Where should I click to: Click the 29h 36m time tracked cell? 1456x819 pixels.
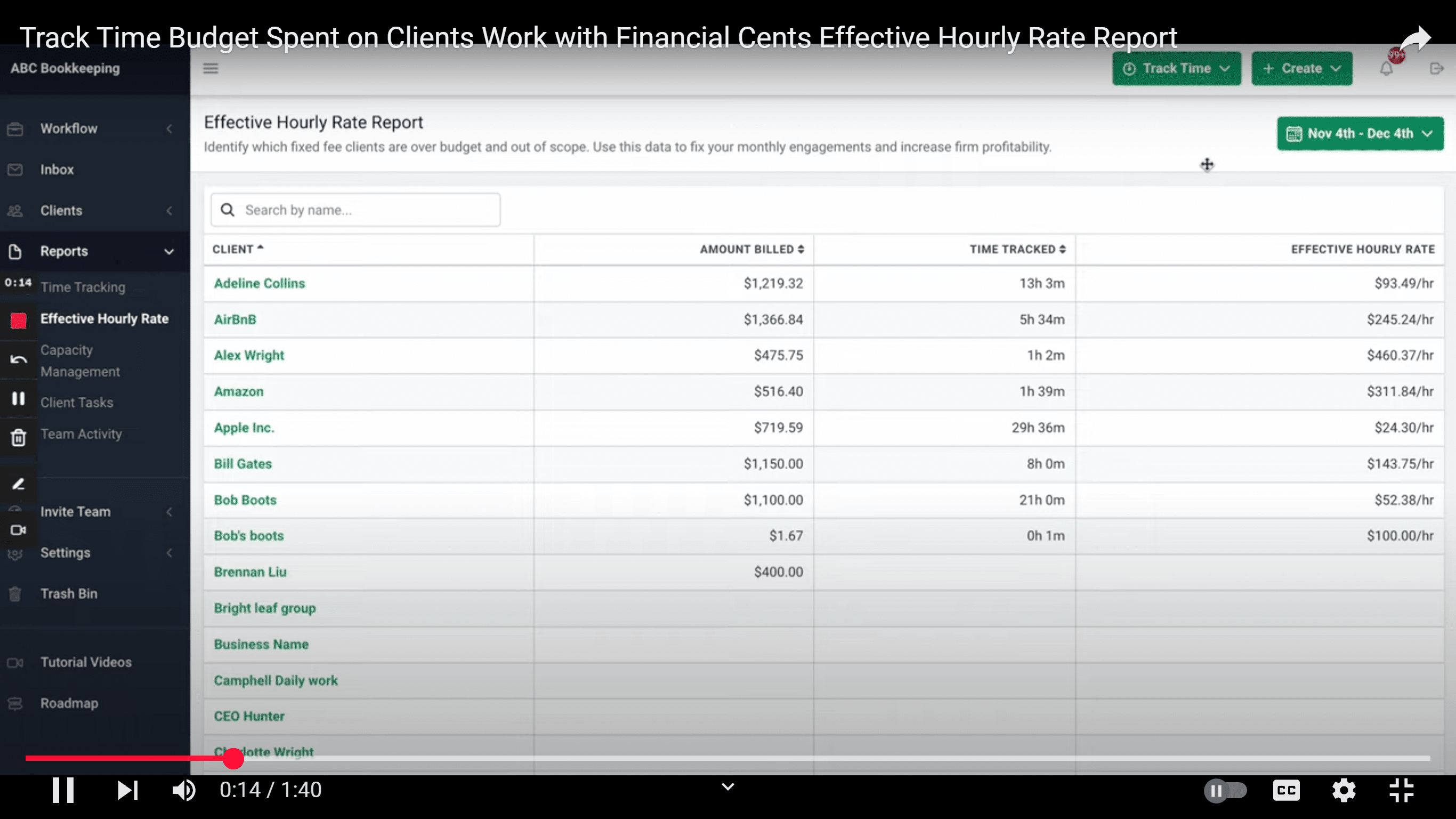944,428
